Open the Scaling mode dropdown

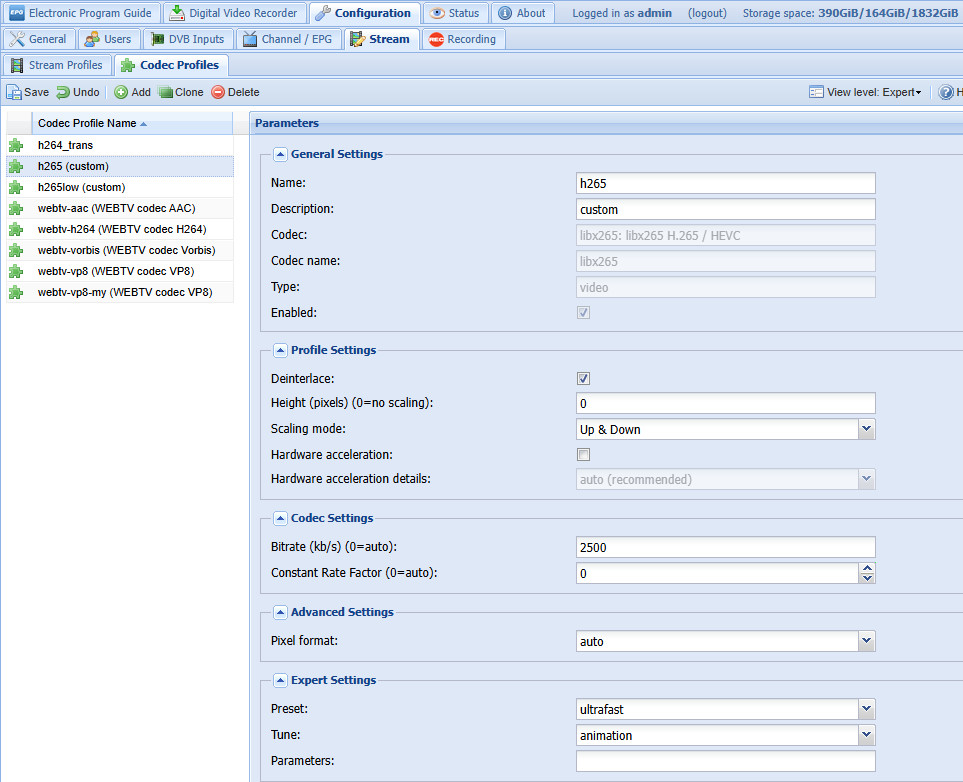point(866,429)
